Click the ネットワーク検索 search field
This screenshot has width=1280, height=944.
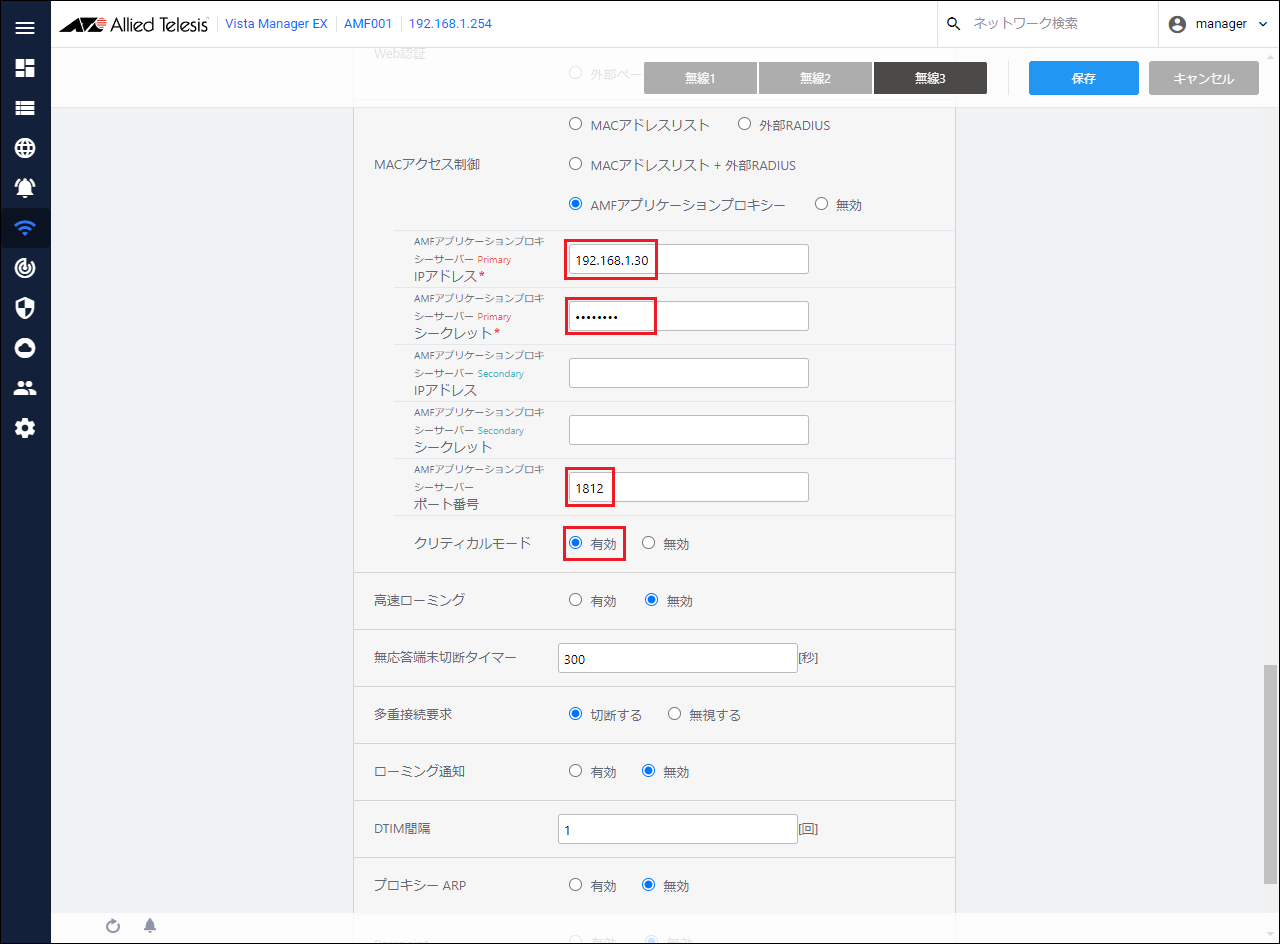(x=1058, y=24)
